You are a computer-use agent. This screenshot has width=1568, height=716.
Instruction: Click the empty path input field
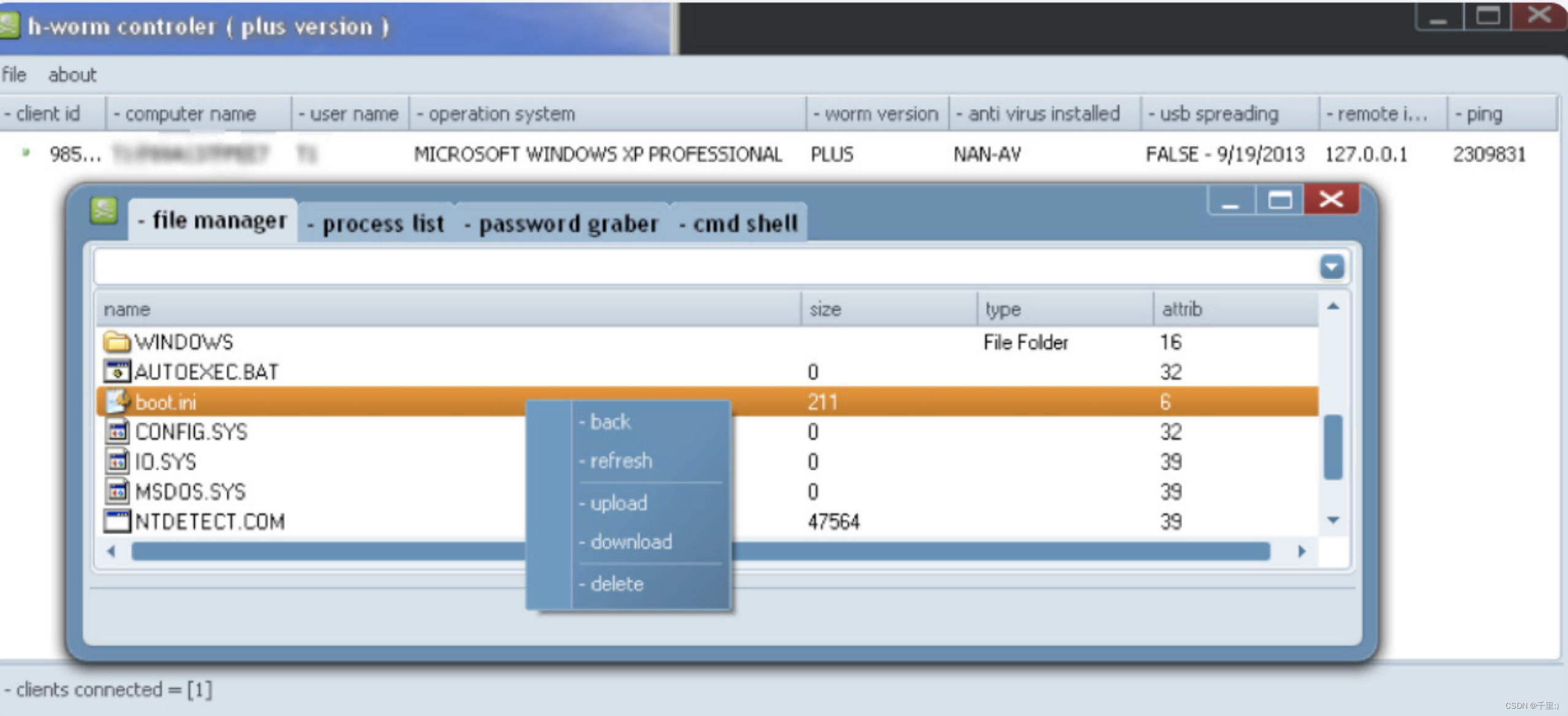[704, 267]
